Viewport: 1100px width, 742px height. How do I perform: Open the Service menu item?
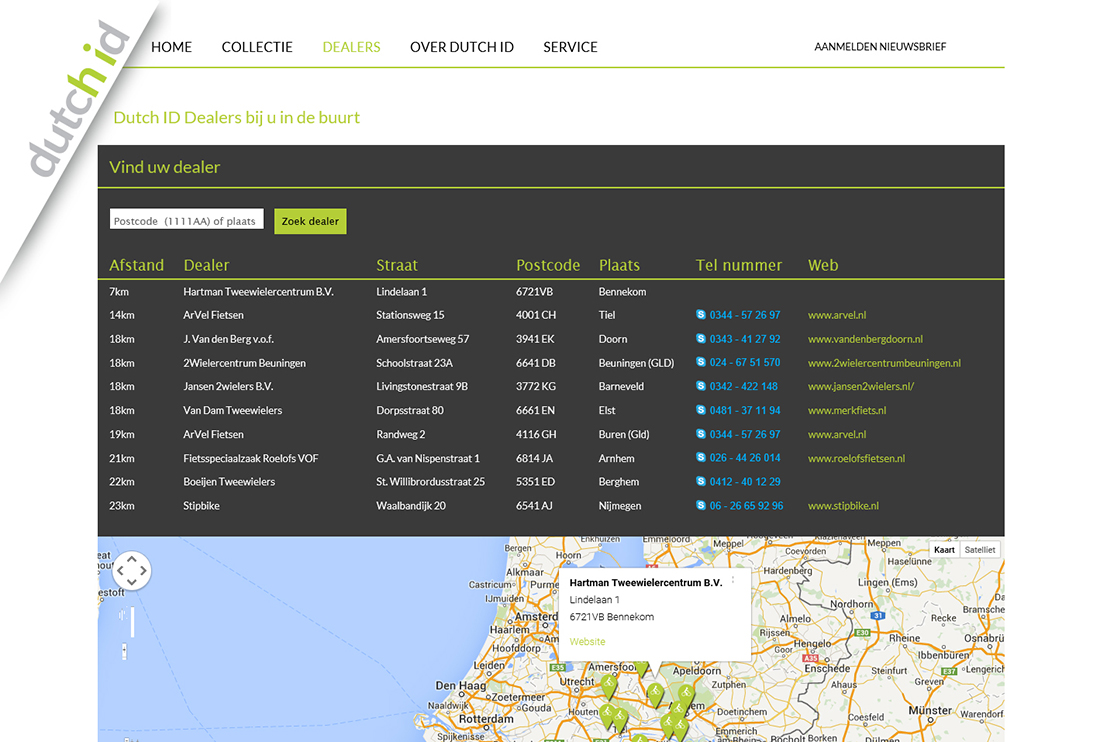(570, 47)
